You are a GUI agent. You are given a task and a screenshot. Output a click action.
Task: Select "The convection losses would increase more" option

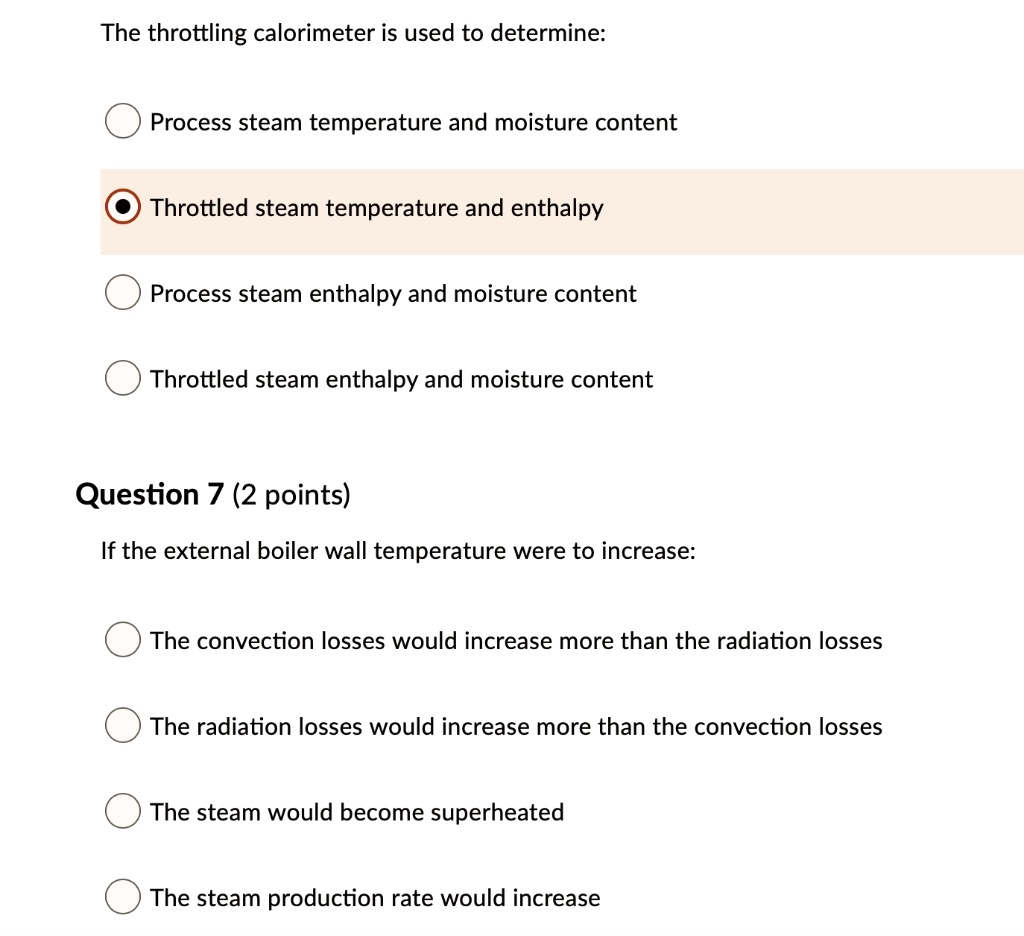[x=122, y=639]
